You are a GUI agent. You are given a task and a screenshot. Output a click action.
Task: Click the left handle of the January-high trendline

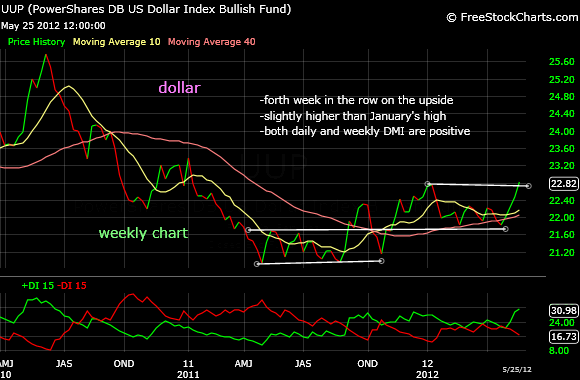point(428,184)
